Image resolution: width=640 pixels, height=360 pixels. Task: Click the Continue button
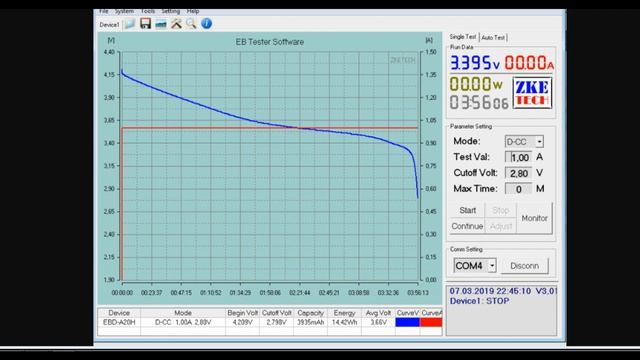(467, 226)
